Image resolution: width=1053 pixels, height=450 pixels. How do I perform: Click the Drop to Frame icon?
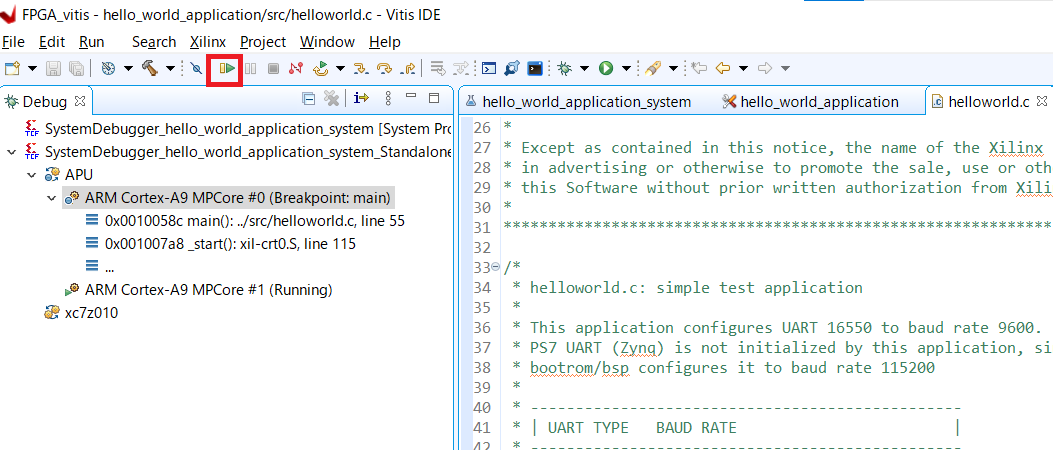pos(438,68)
